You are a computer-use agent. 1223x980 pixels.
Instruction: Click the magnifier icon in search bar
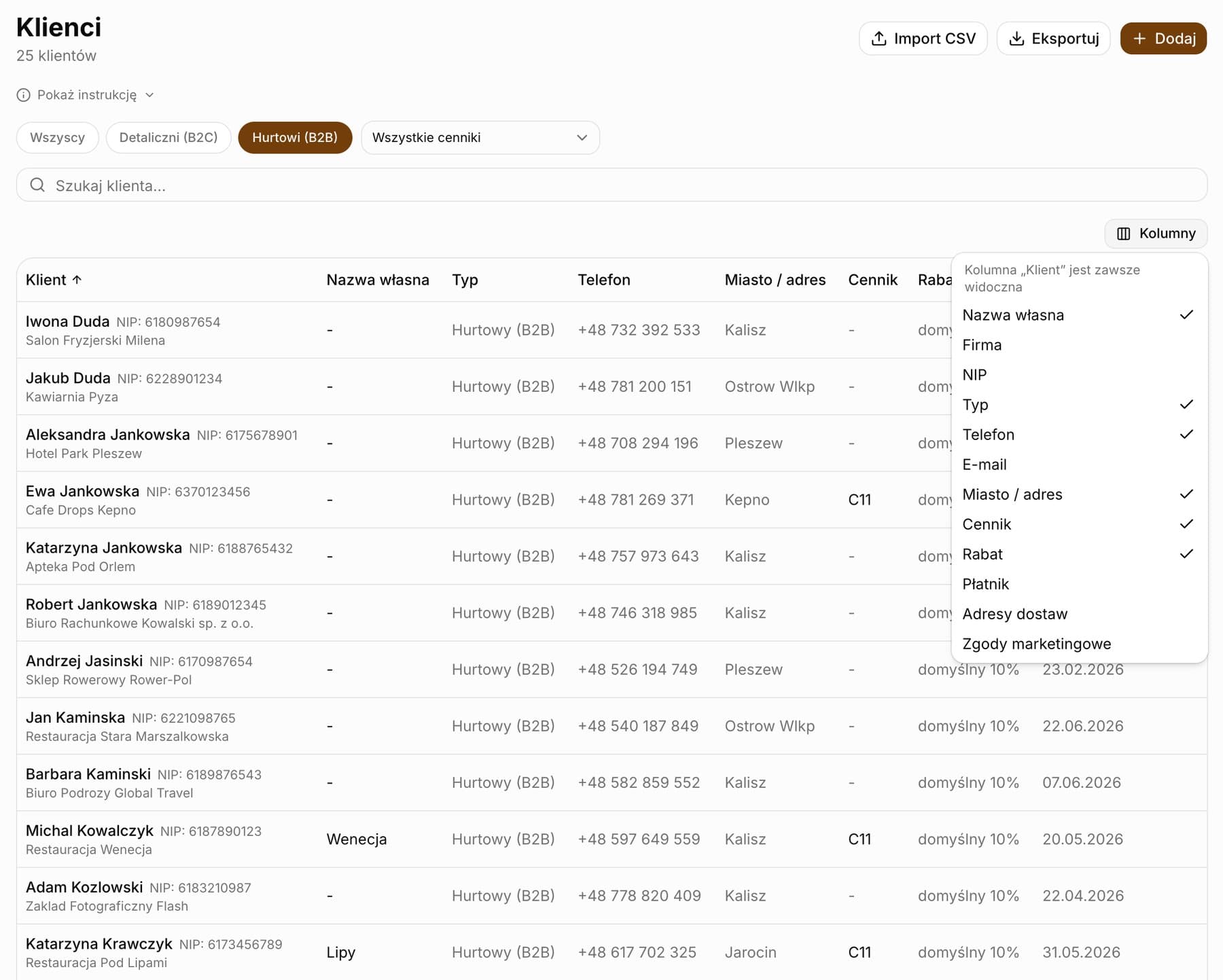click(x=37, y=185)
